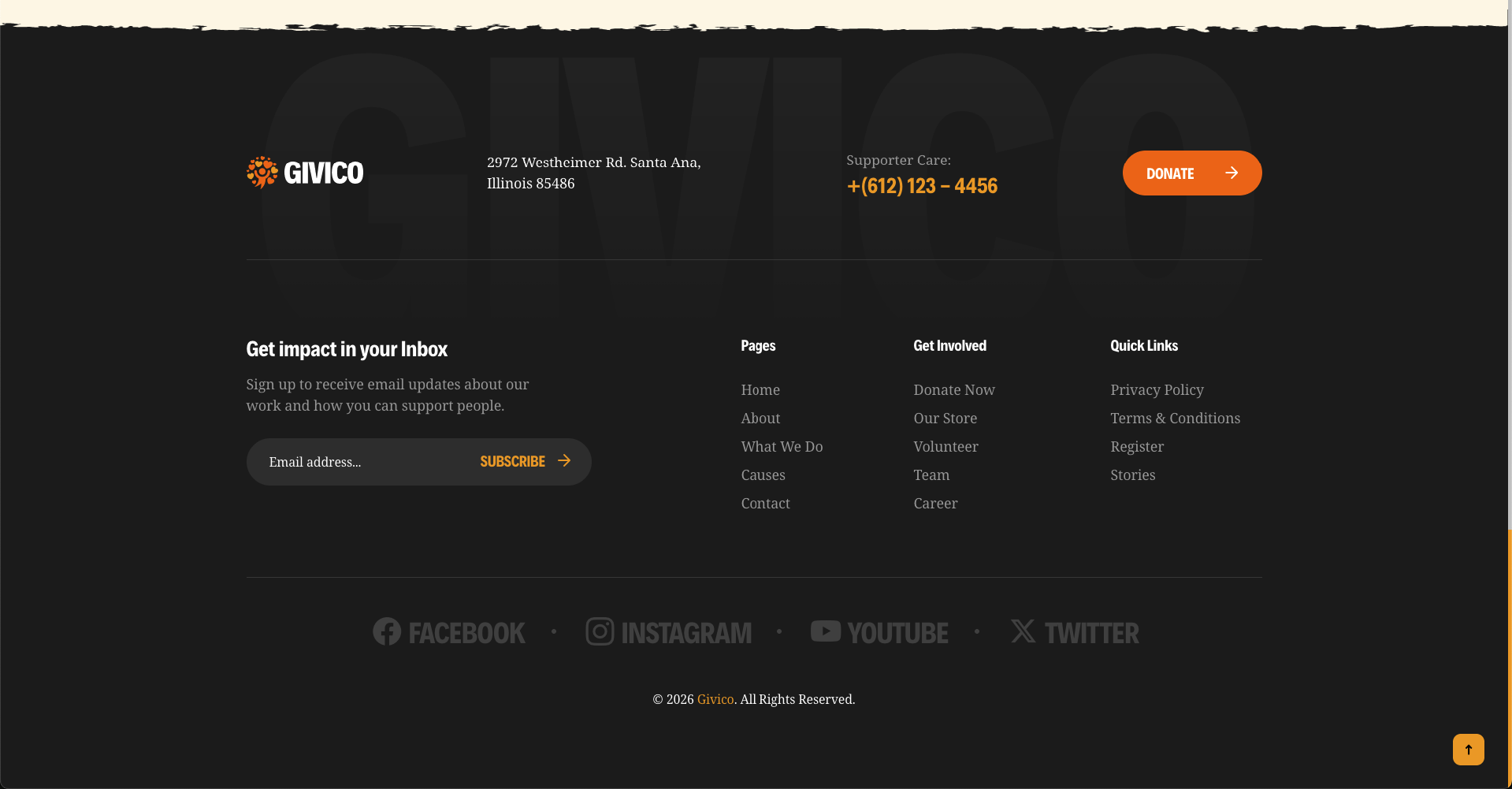Image resolution: width=1512 pixels, height=789 pixels.
Task: Click the Subscribe button text
Action: point(512,462)
